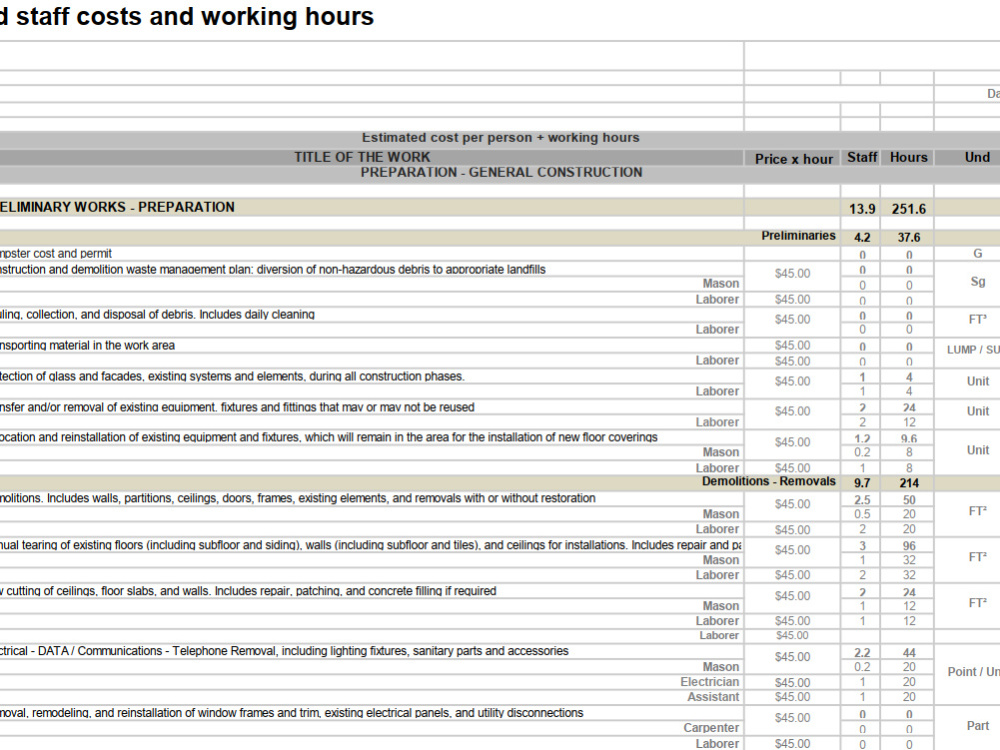Select the 'Staff' column header

tap(862, 158)
